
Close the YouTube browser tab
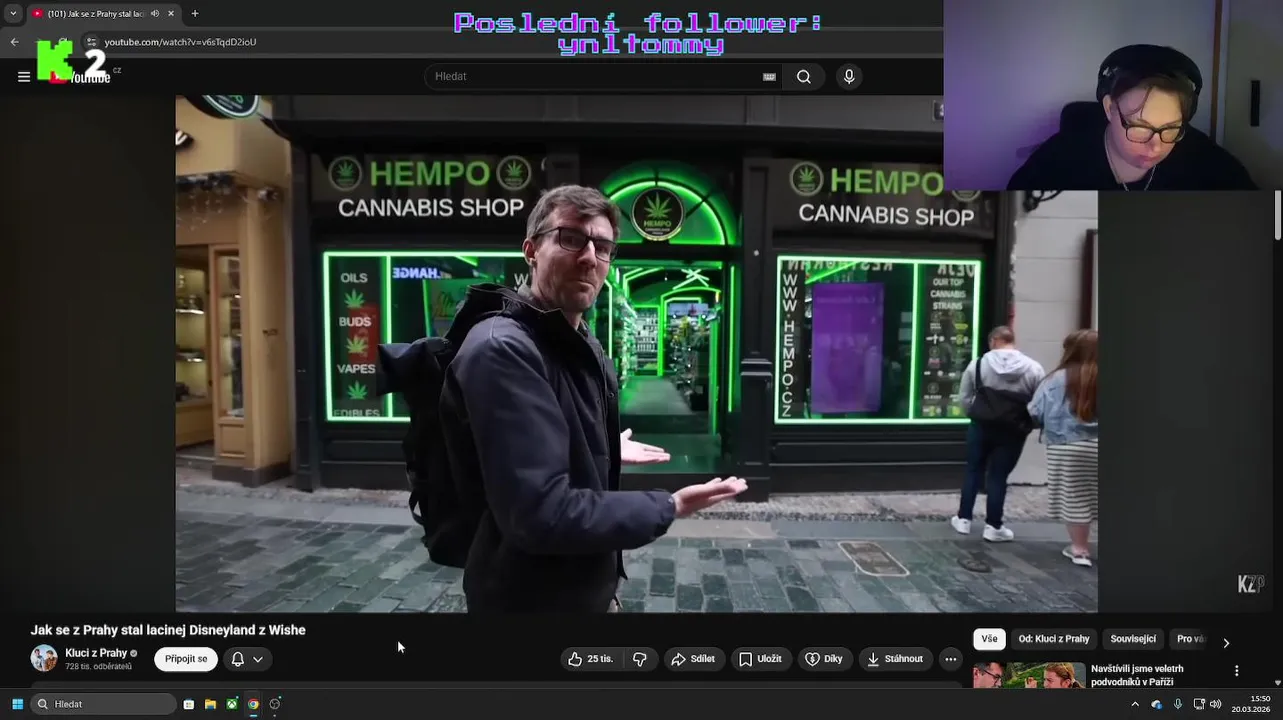(x=171, y=14)
